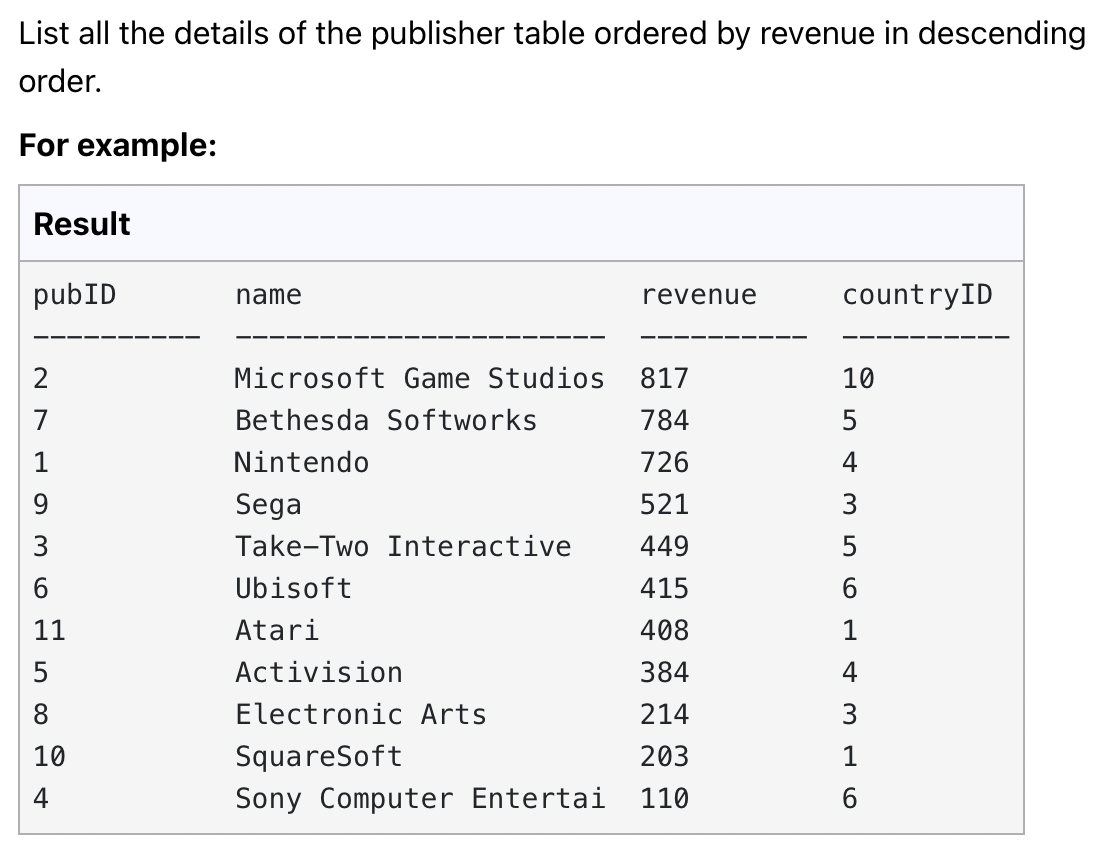Click revenue value 110
1108x868 pixels.
pyautogui.click(x=664, y=798)
